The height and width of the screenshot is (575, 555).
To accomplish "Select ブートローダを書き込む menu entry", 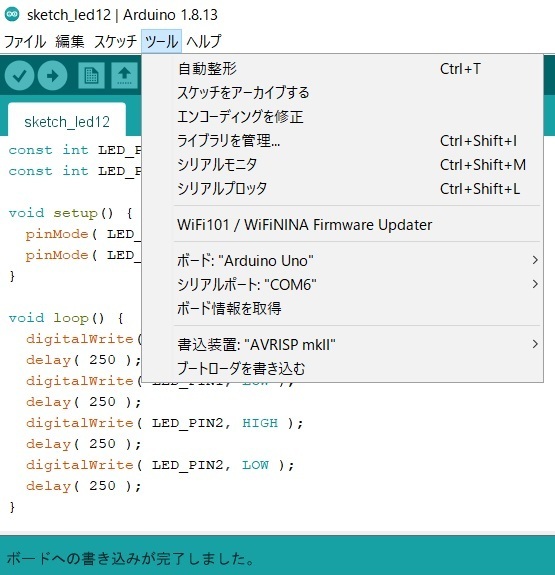I will tap(342, 369).
